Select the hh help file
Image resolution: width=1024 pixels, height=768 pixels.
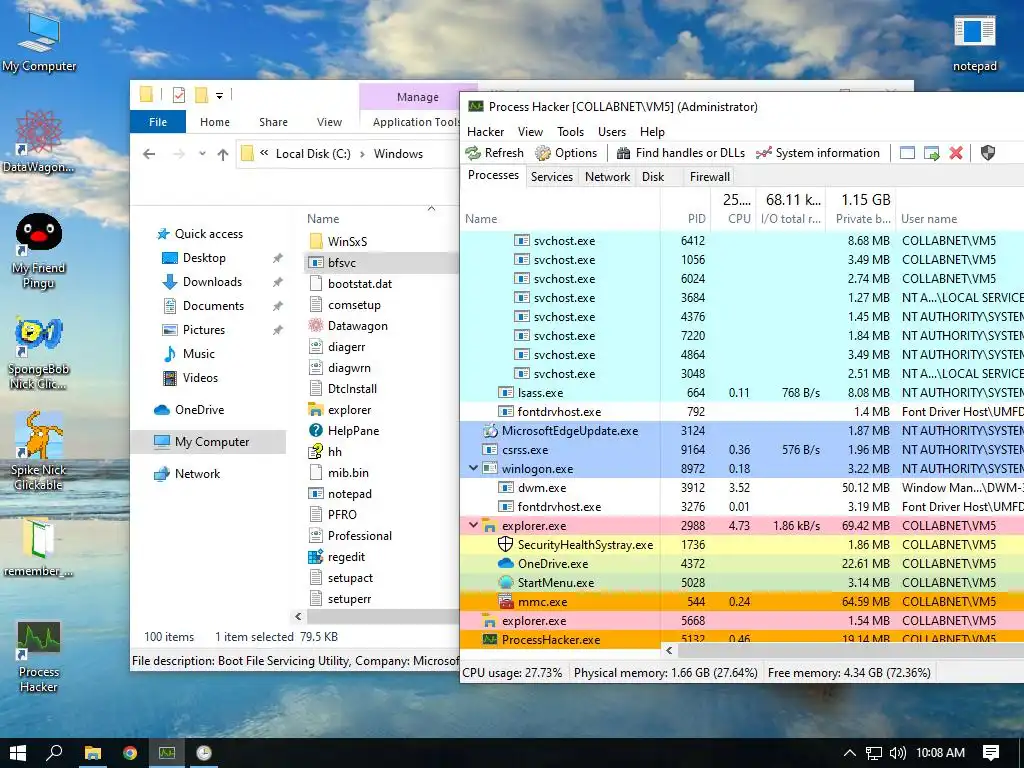coord(334,452)
